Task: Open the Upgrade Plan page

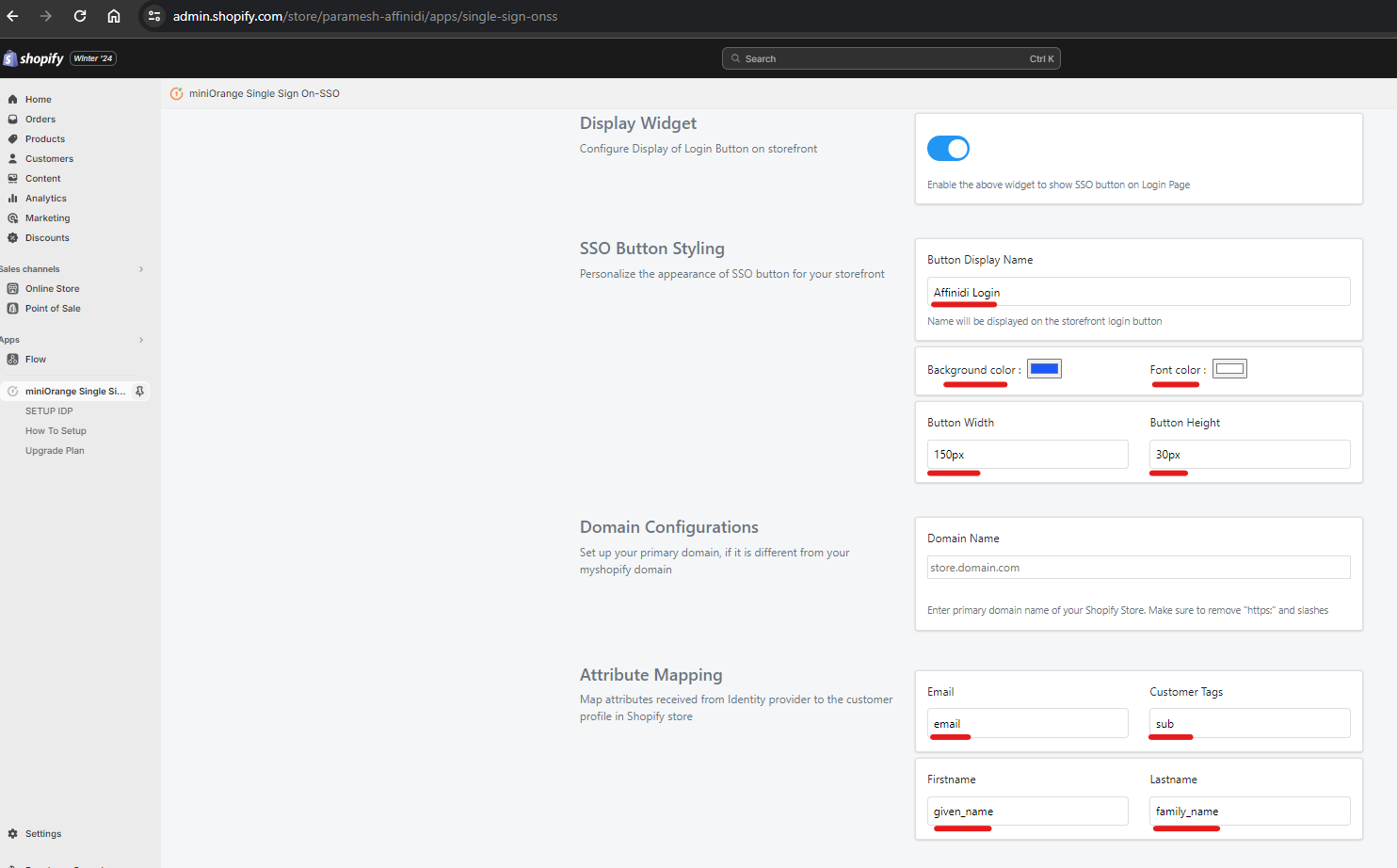Action: pyautogui.click(x=55, y=451)
